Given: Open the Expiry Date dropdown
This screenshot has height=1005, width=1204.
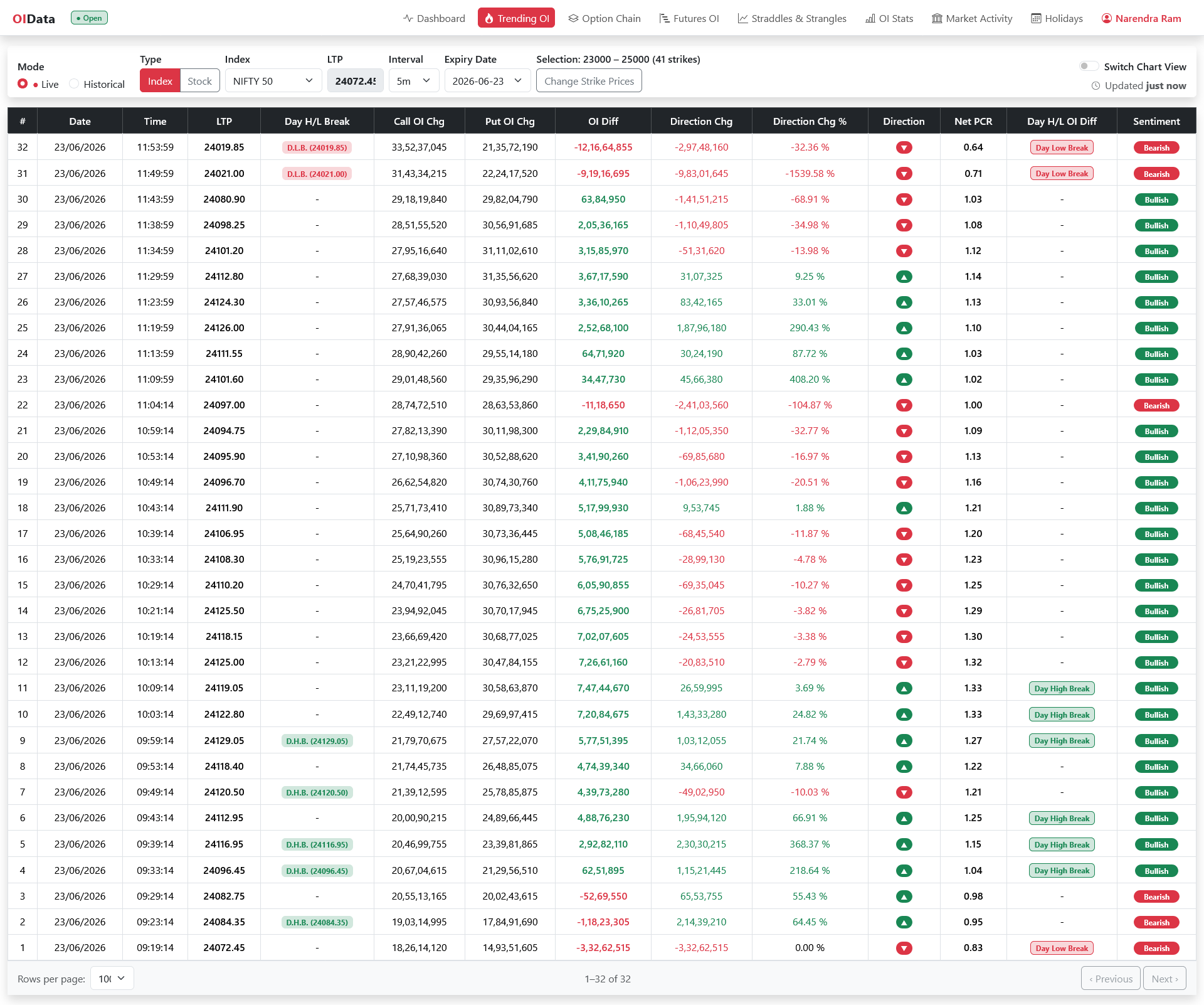Looking at the screenshot, I should pyautogui.click(x=487, y=81).
